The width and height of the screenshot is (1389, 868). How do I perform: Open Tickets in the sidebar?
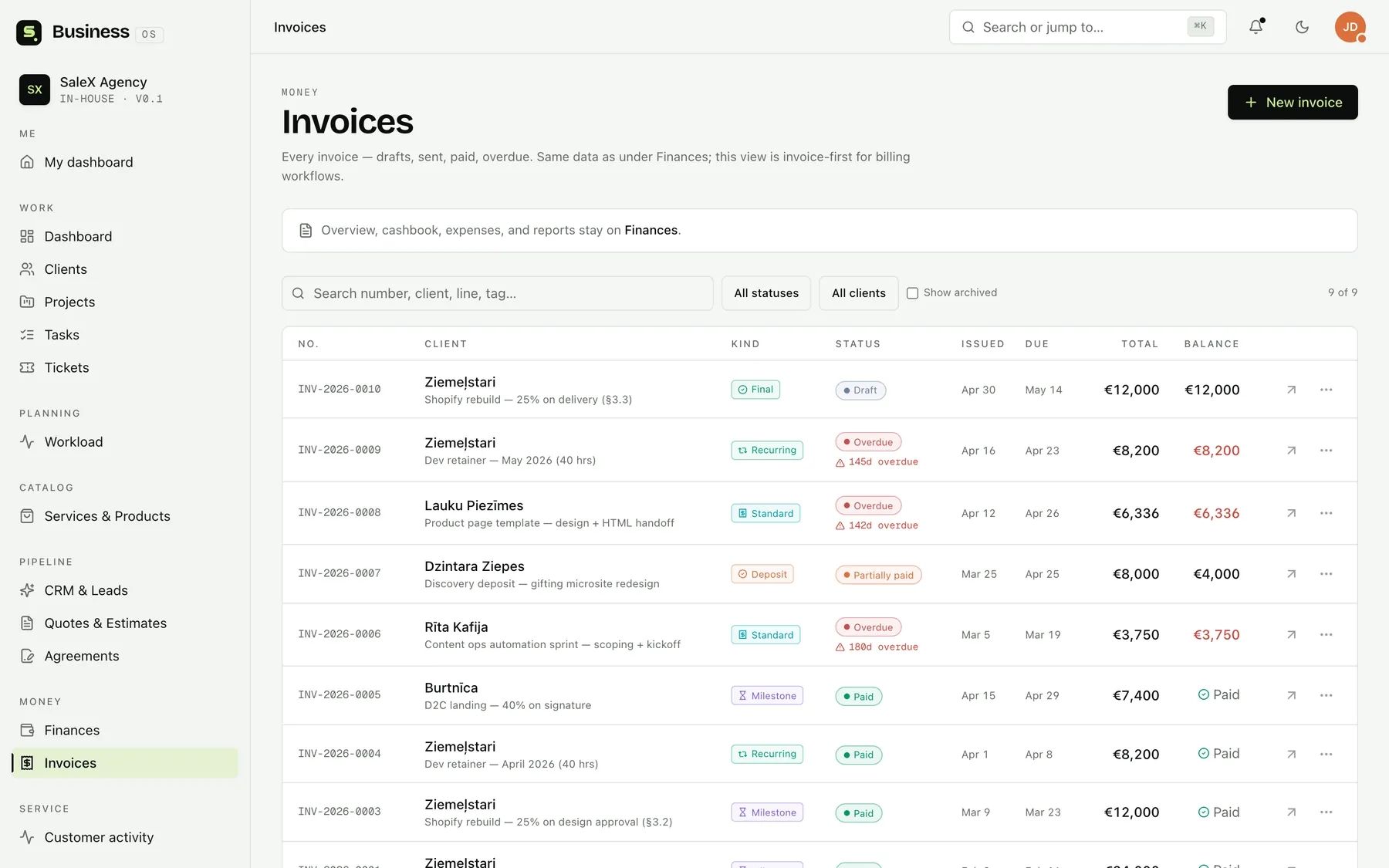[x=125, y=368]
